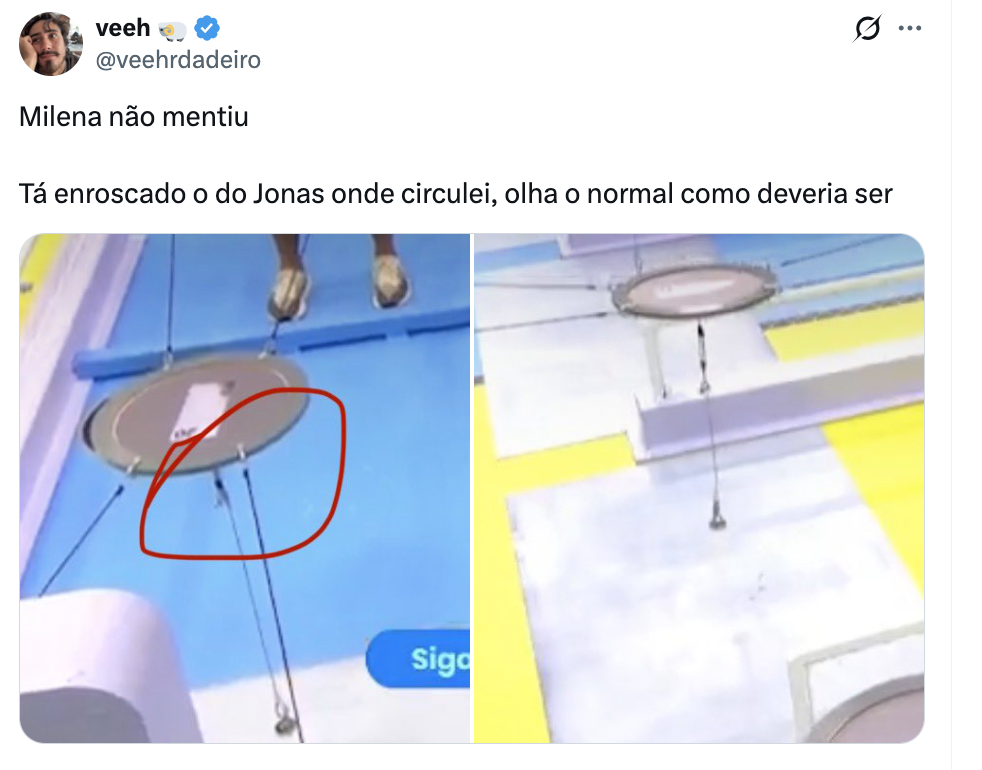Open the right image of normal platform
The width and height of the screenshot is (982, 770).
pyautogui.click(x=699, y=488)
